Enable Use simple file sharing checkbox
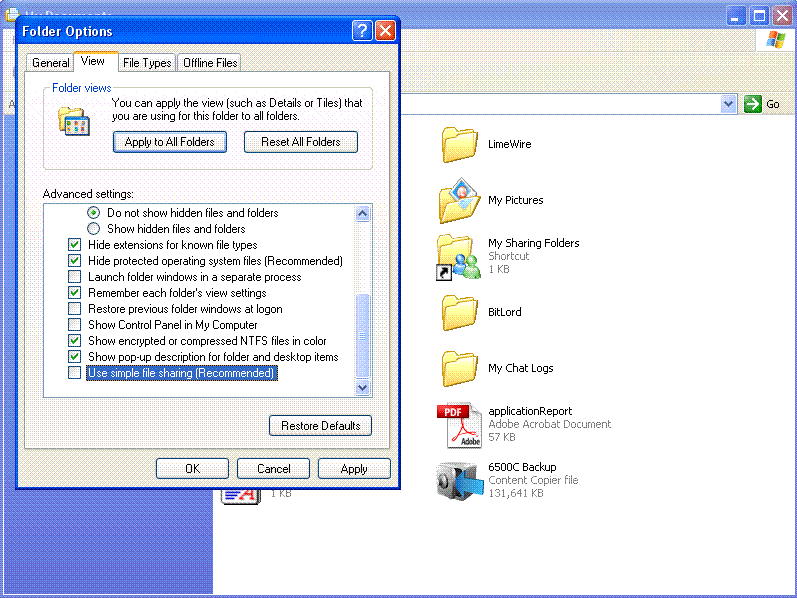The image size is (797, 598). [75, 373]
